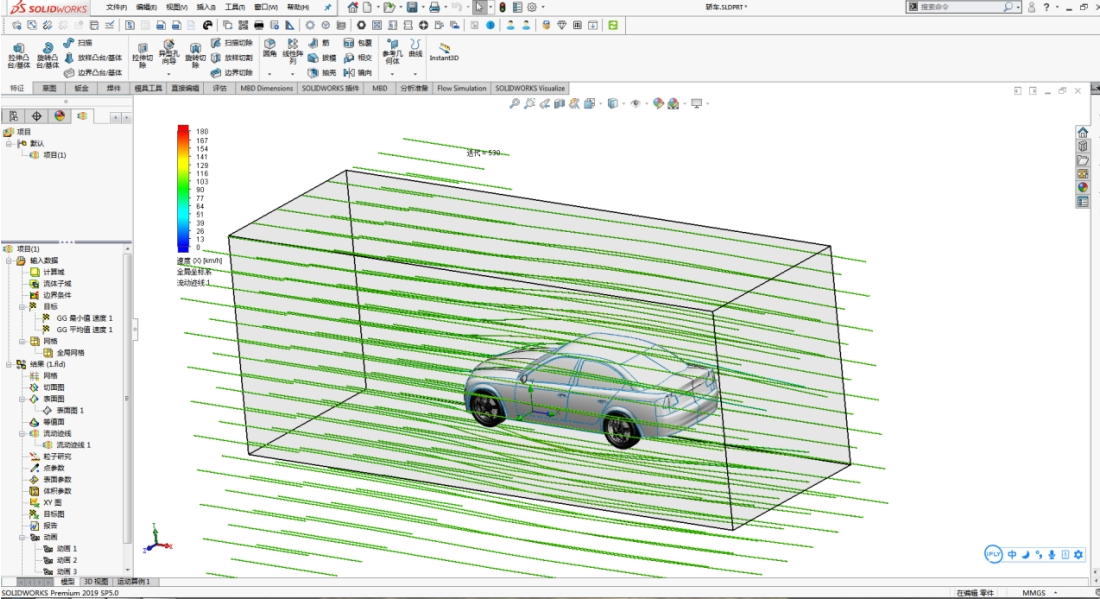Open the SOLIDWORKS Resources home icon in task pane

click(1082, 133)
